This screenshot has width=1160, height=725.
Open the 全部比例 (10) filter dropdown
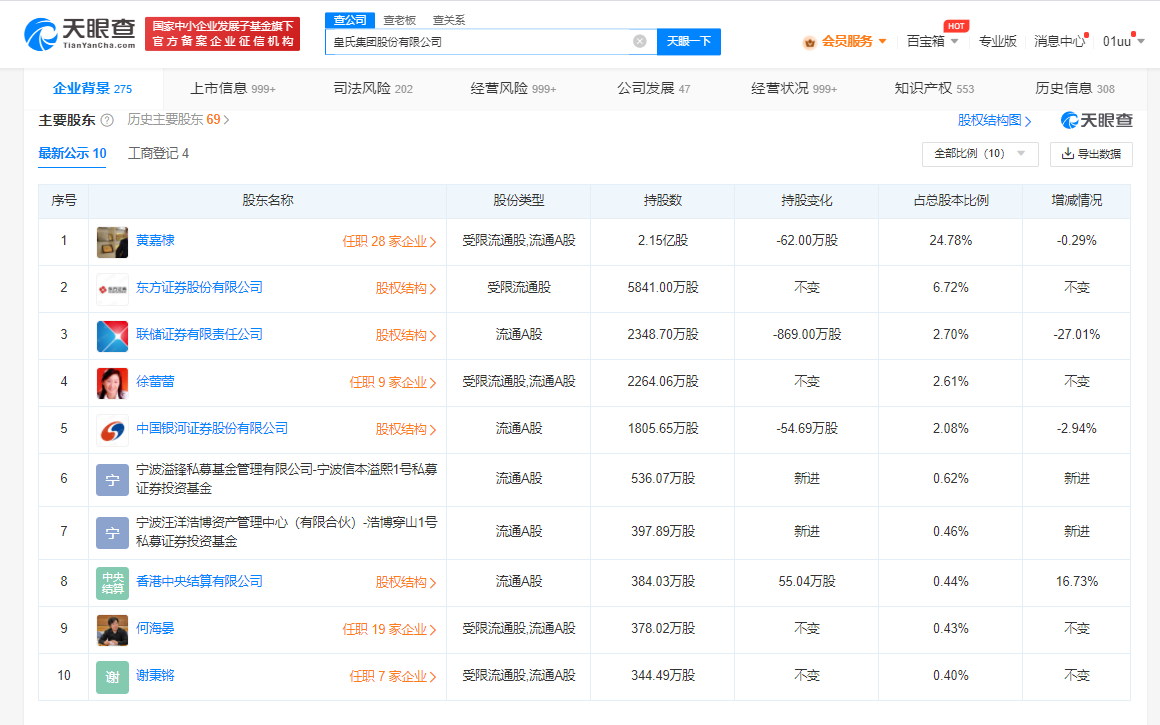980,154
